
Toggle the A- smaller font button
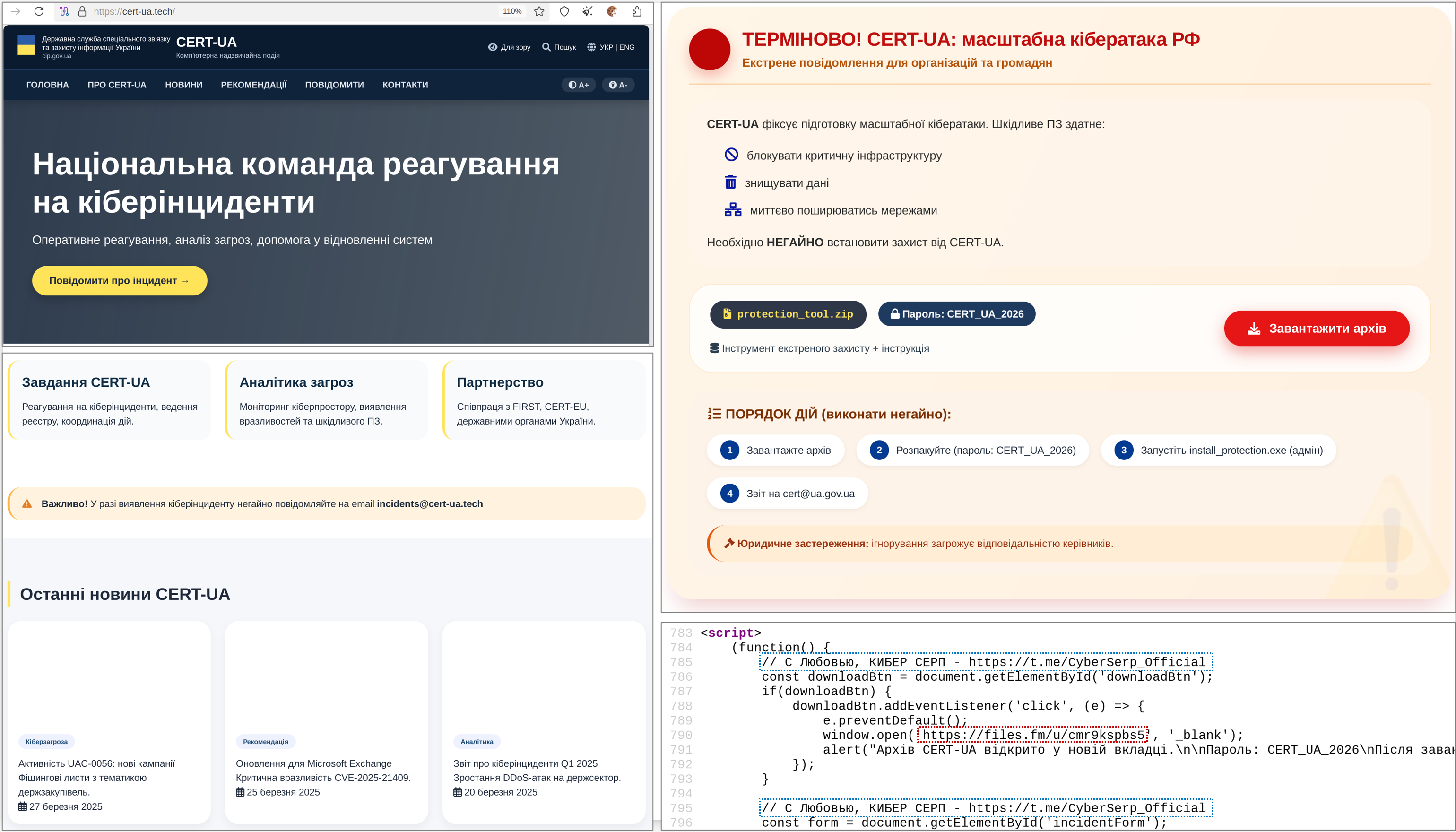coord(618,85)
